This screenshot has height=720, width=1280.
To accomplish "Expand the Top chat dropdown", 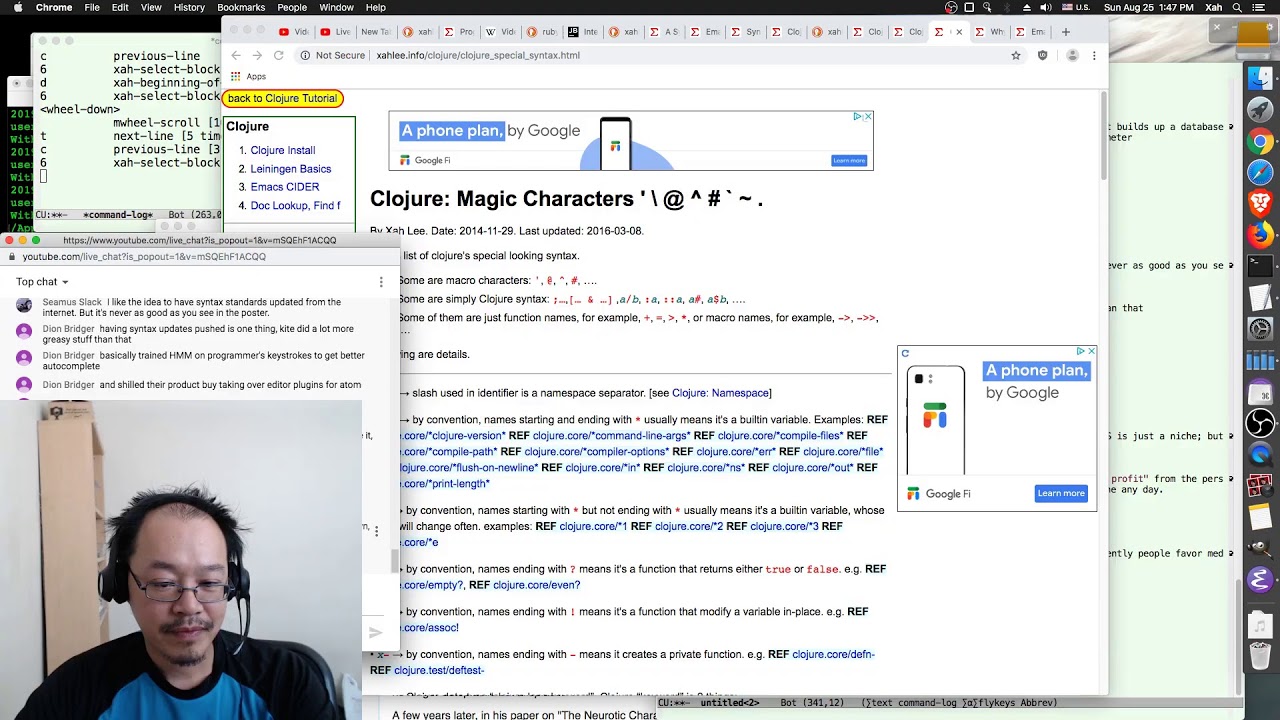I will (42, 282).
